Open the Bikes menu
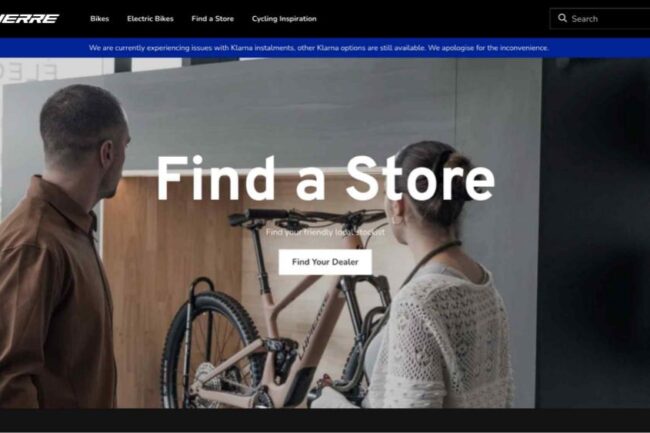The width and height of the screenshot is (650, 433). (x=99, y=19)
